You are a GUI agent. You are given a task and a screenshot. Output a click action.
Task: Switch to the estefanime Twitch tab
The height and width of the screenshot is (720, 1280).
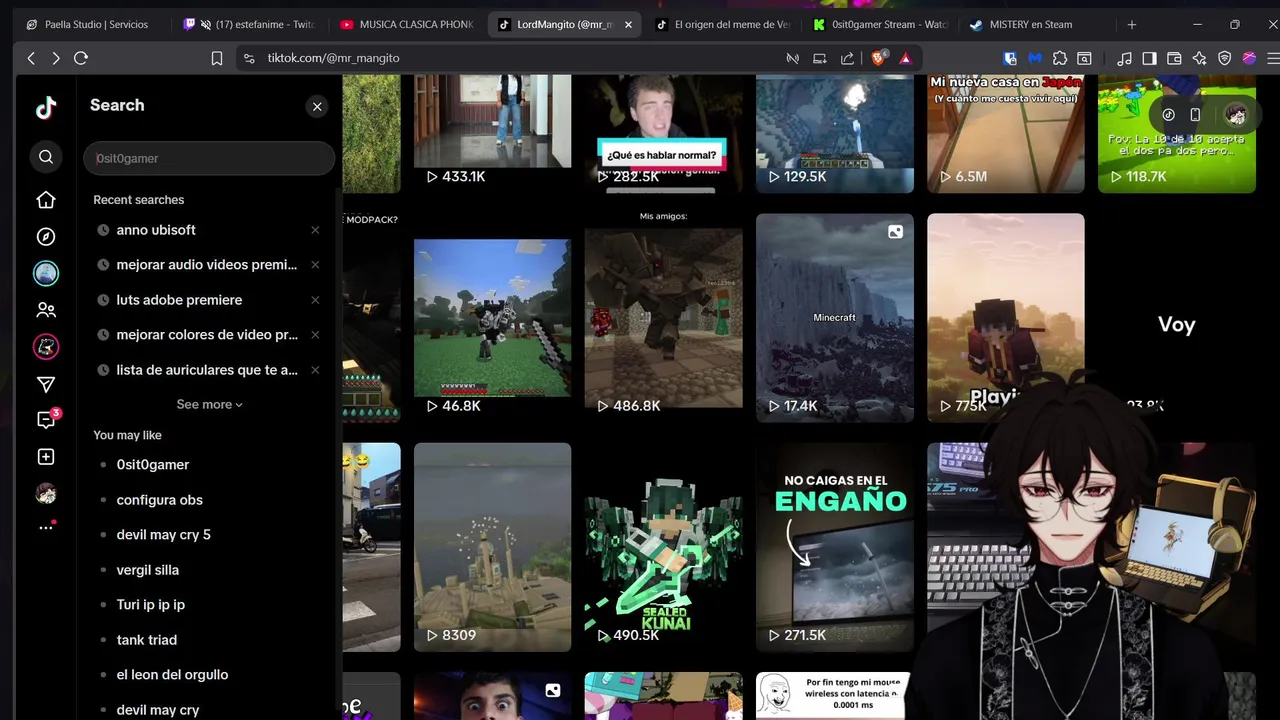pyautogui.click(x=250, y=24)
